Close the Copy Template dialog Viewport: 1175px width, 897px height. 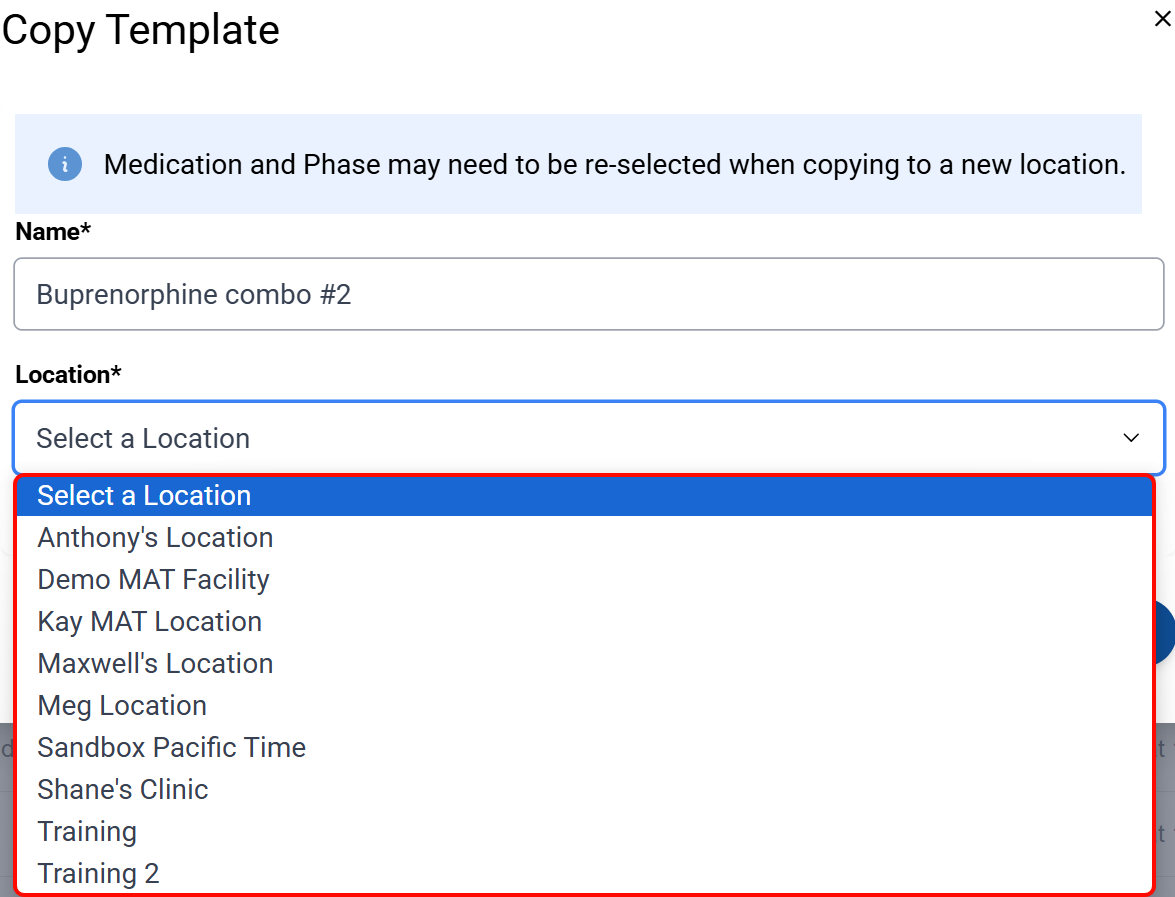point(1162,19)
